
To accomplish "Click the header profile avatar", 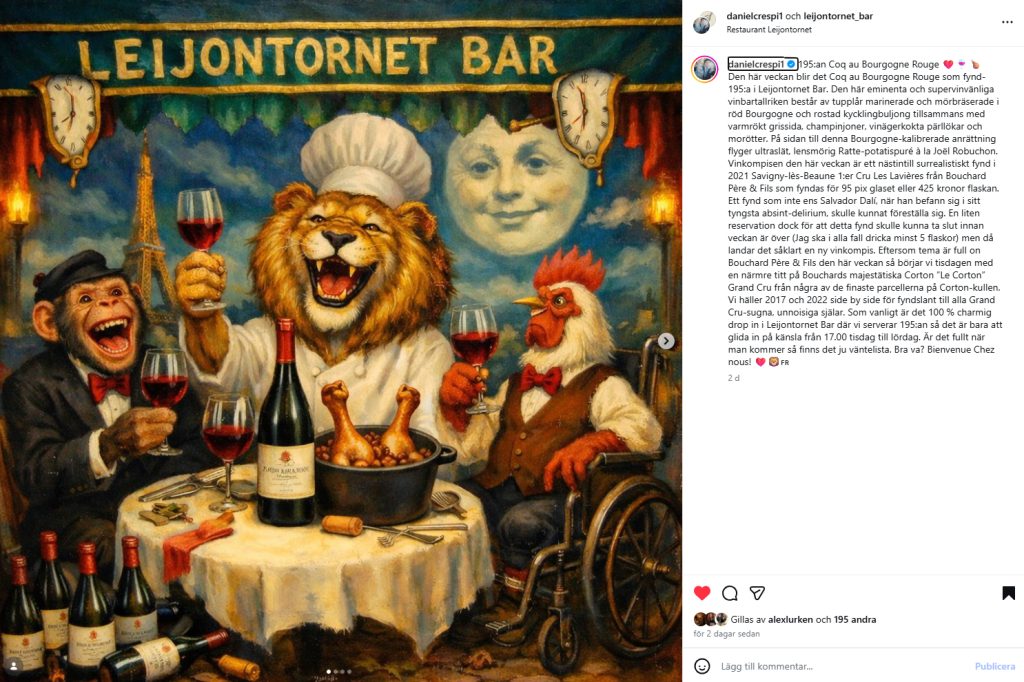I will (x=704, y=22).
